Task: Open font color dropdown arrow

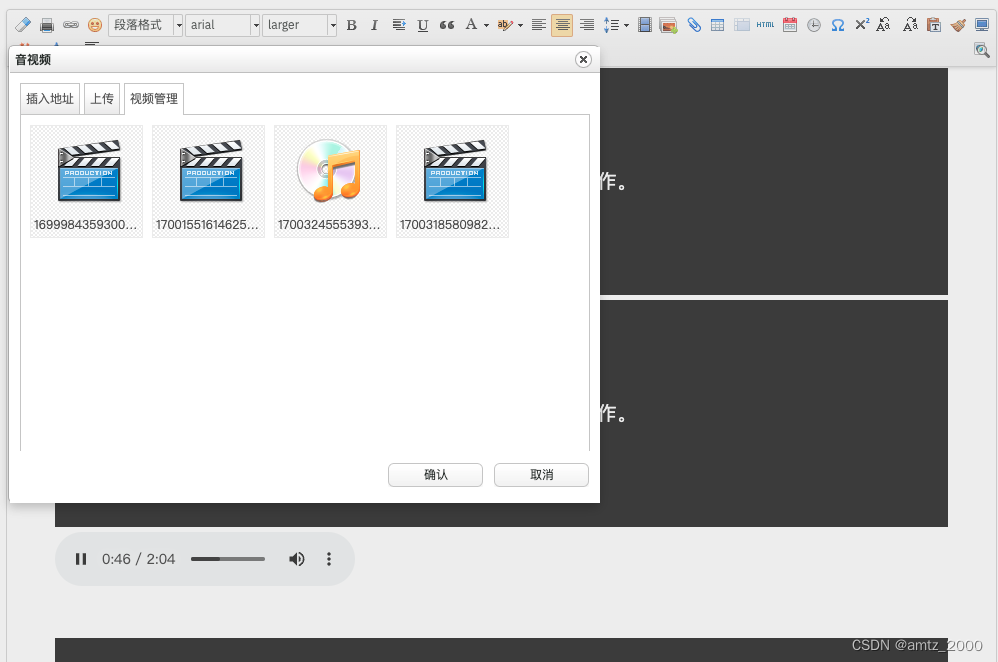Action: click(486, 25)
